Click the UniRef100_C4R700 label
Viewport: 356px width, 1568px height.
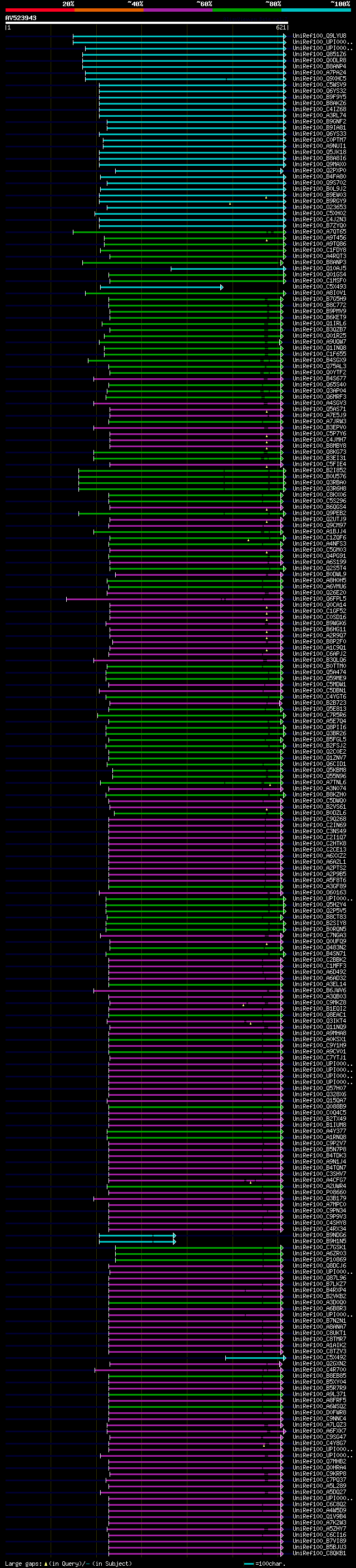coord(319,1369)
